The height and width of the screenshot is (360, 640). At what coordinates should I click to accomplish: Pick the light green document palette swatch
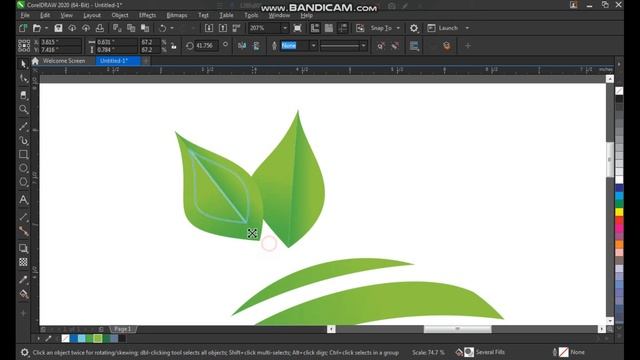(98, 338)
